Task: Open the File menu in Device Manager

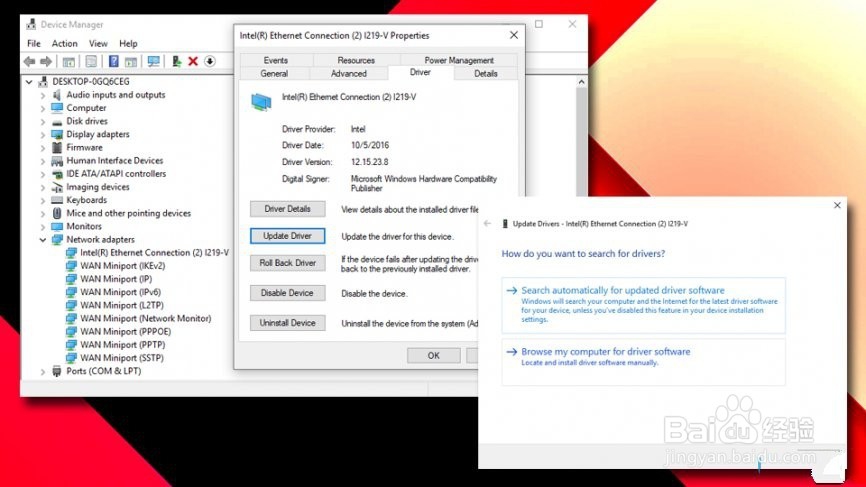Action: tap(34, 44)
